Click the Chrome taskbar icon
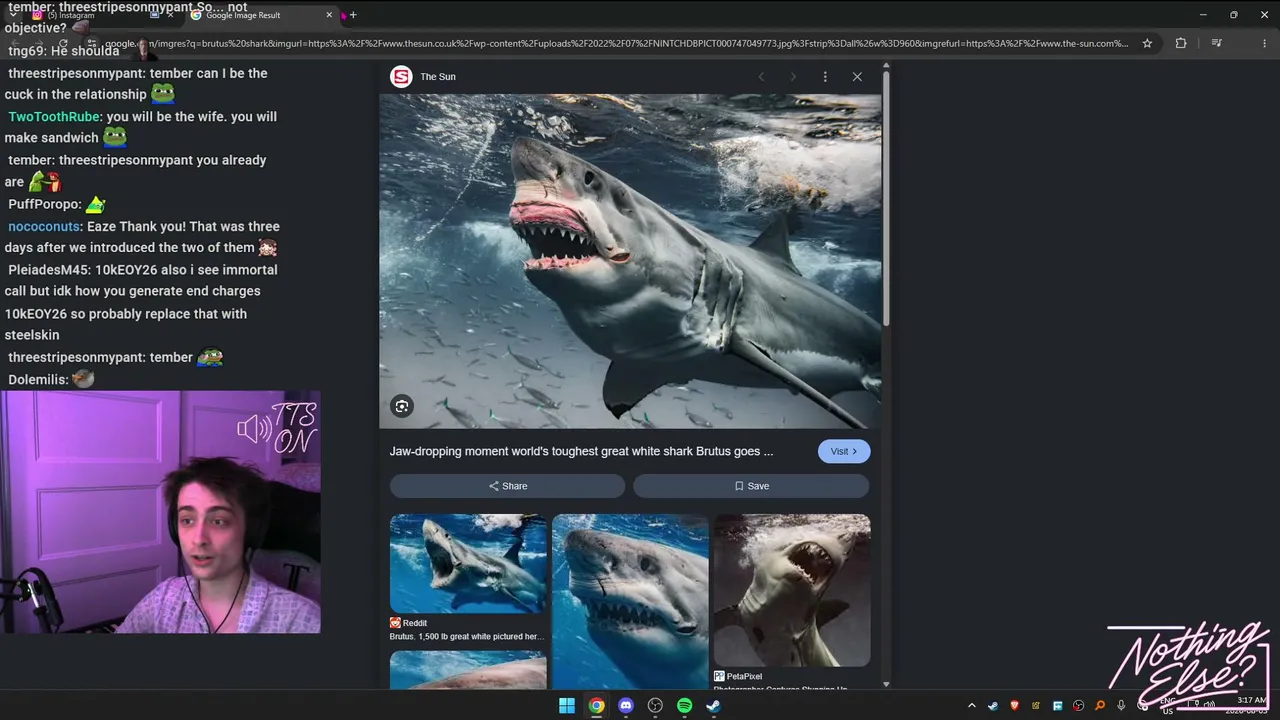The width and height of the screenshot is (1280, 720). pos(596,706)
